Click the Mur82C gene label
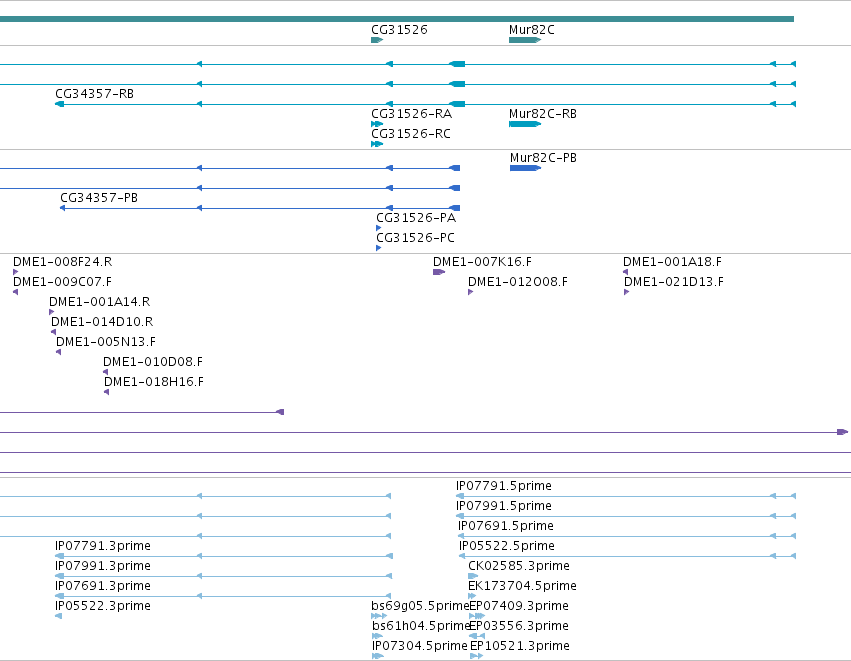The width and height of the screenshot is (851, 661). coord(531,30)
